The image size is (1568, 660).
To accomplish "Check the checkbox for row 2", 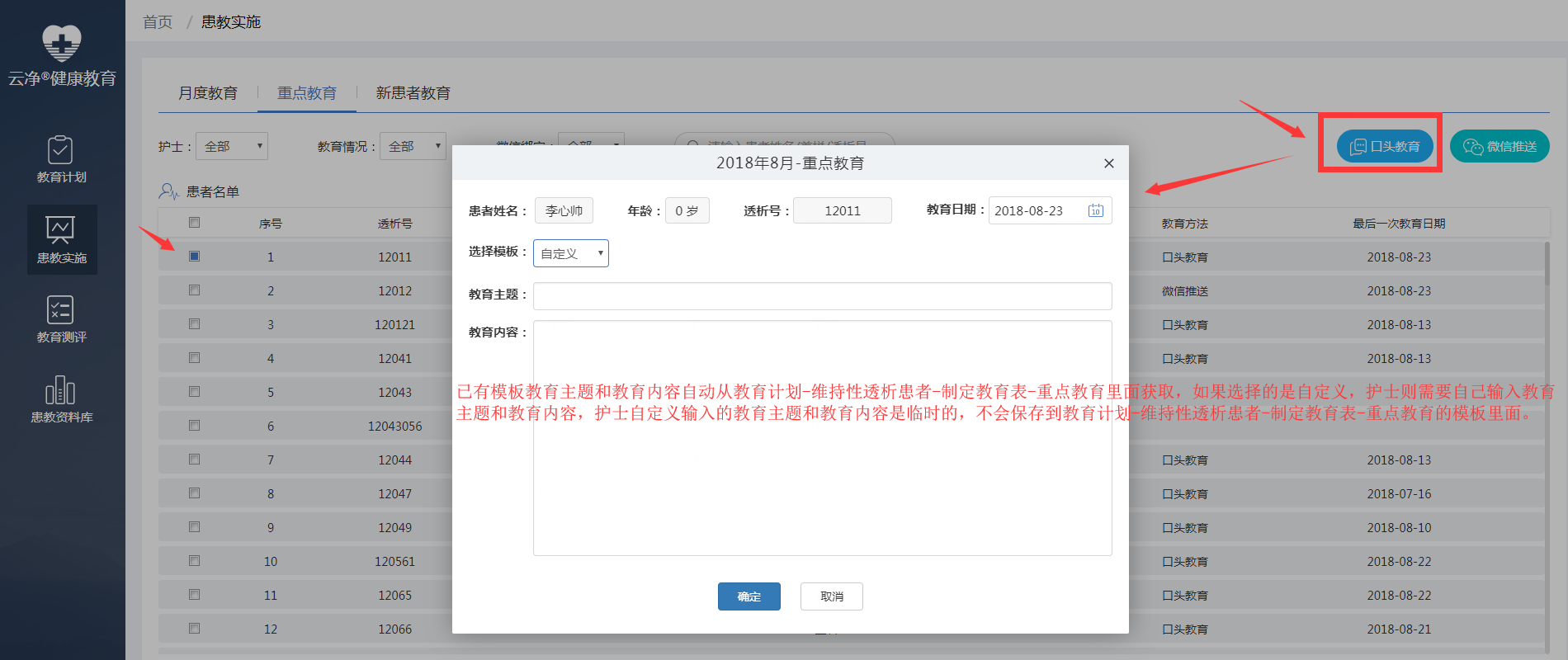I will tap(195, 290).
